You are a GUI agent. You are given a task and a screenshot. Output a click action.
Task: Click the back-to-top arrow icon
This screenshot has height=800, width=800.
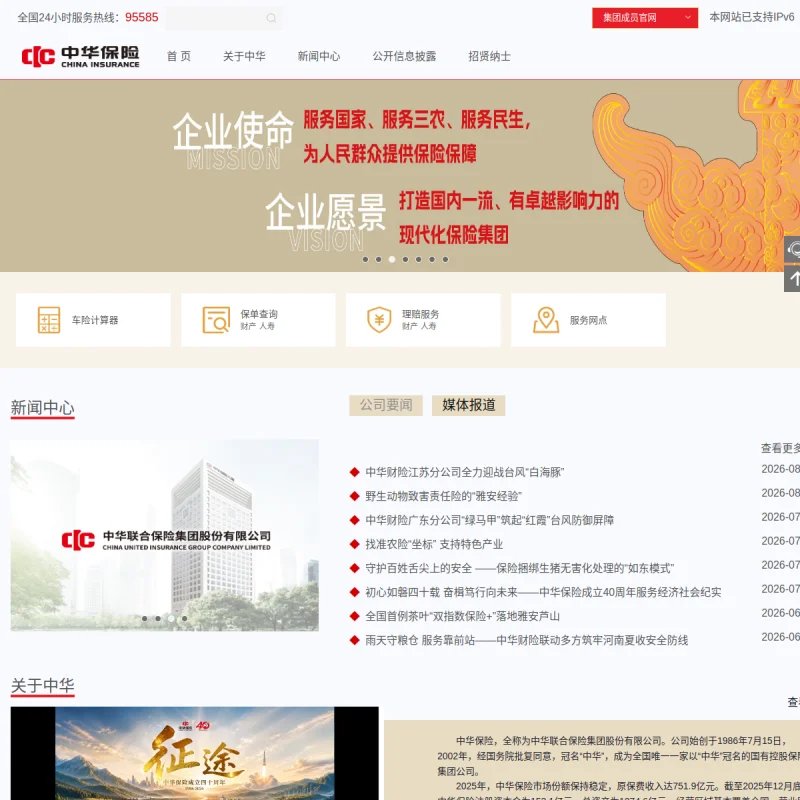[x=792, y=279]
